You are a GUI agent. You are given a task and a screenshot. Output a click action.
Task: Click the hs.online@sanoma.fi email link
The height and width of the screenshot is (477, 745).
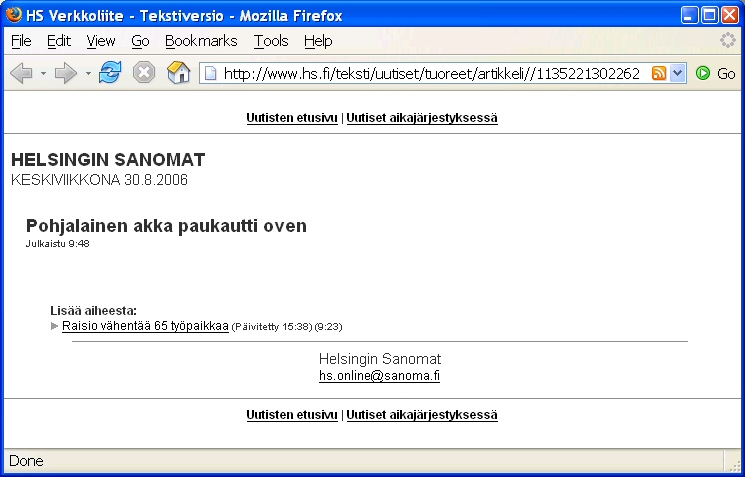[x=379, y=376]
